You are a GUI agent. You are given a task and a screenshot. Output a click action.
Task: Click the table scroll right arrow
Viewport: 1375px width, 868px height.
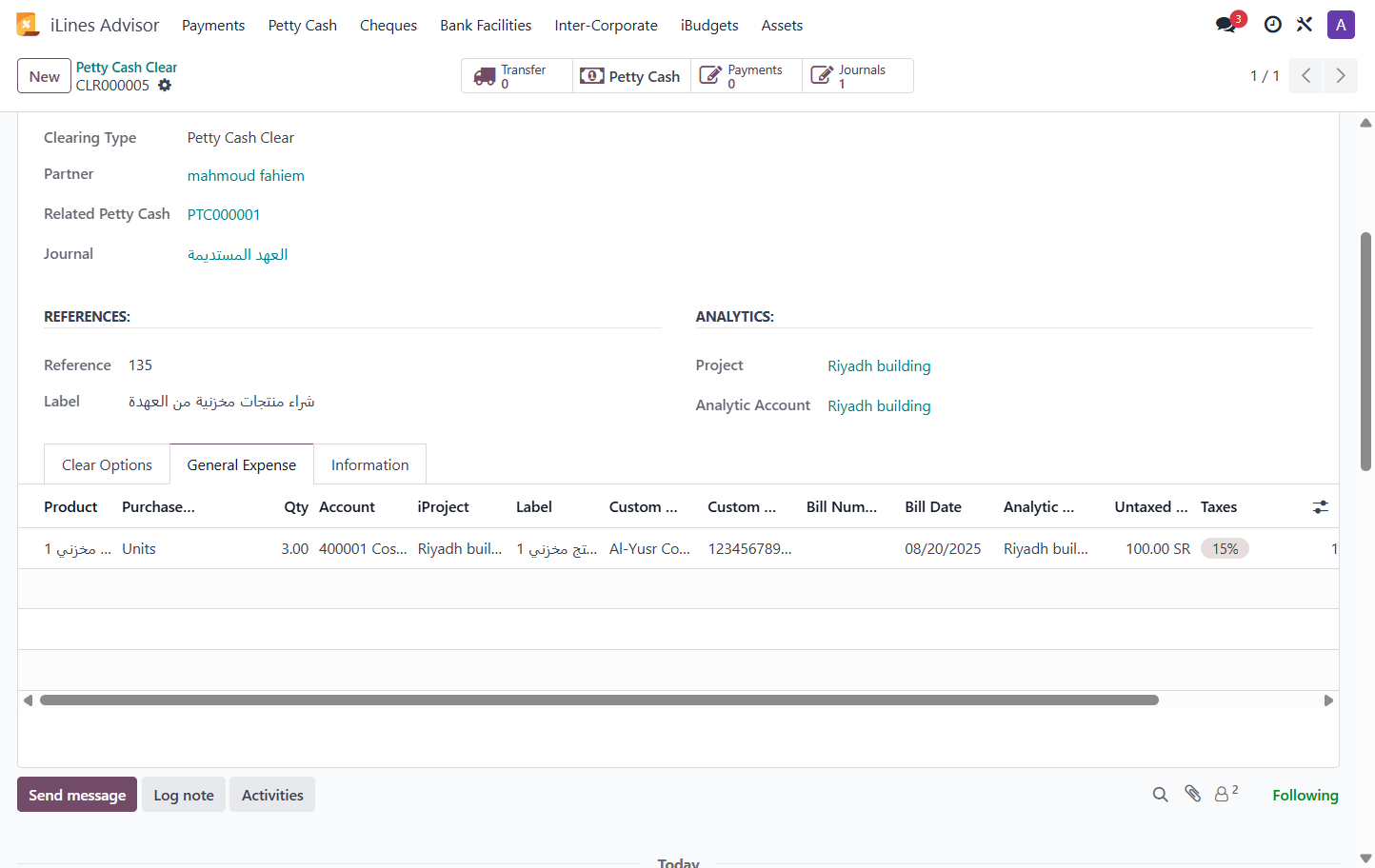click(1328, 700)
